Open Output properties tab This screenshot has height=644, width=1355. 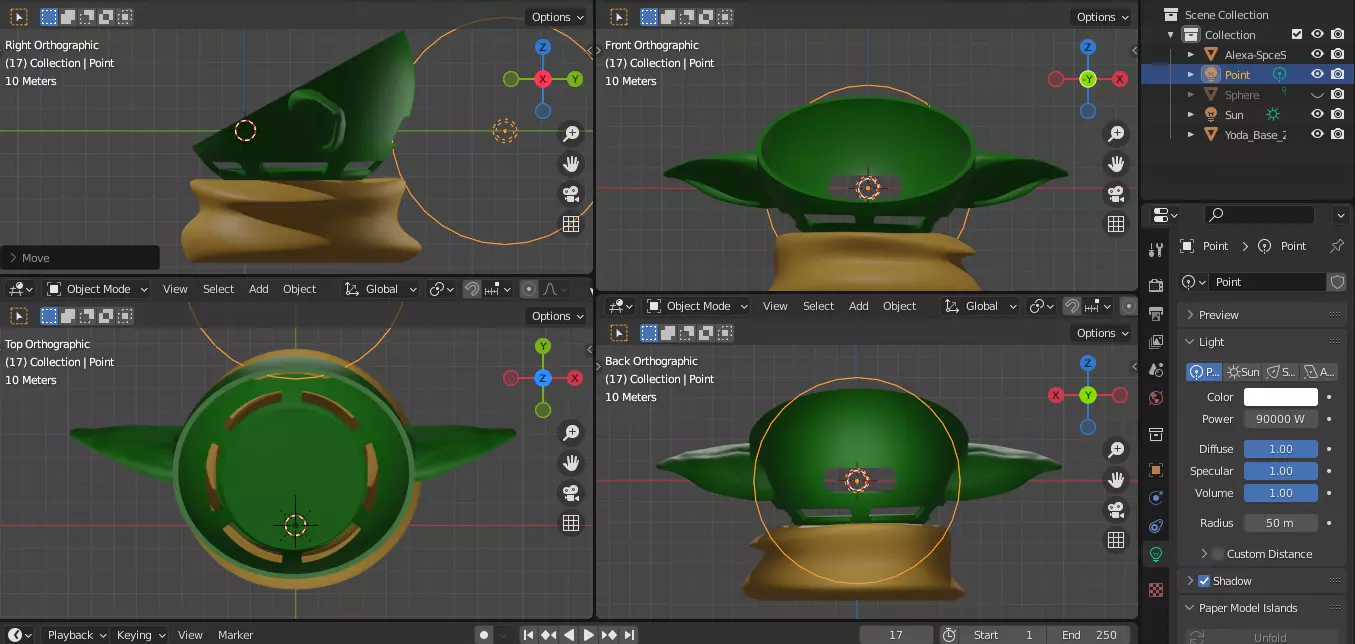[x=1156, y=314]
